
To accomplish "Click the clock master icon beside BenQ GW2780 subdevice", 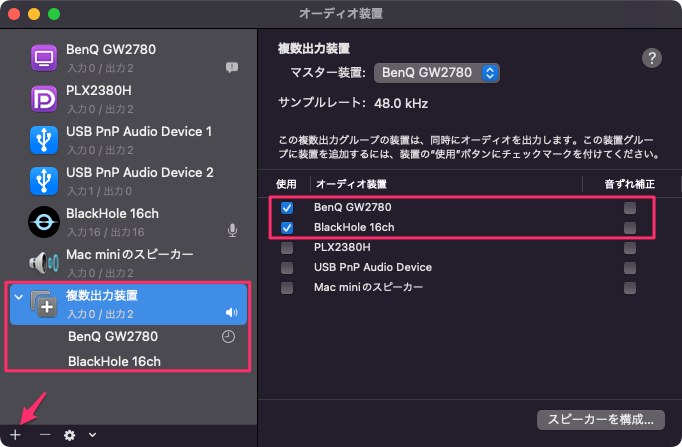I will point(228,337).
